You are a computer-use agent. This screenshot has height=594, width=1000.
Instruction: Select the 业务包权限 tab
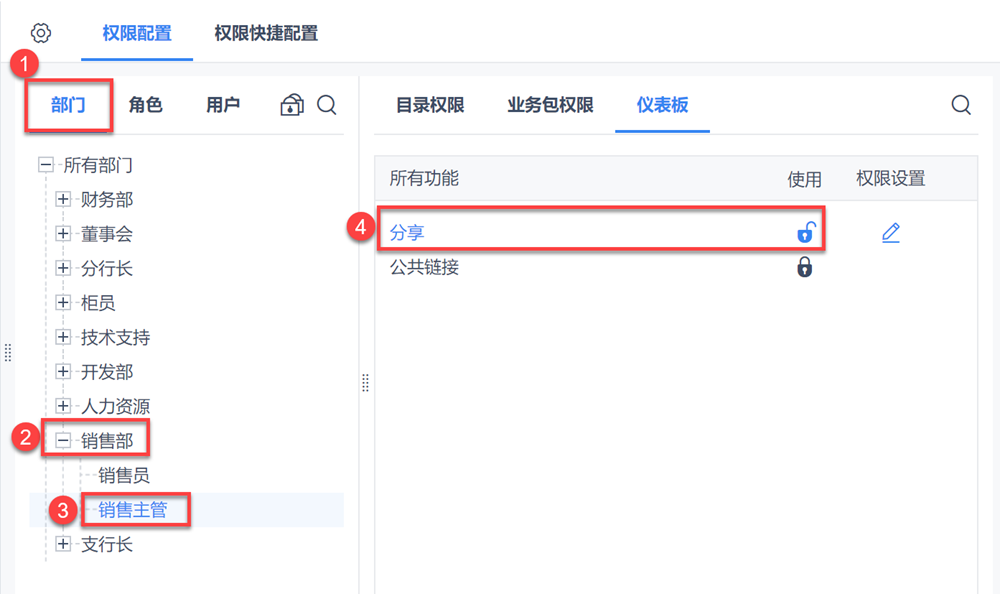[550, 105]
